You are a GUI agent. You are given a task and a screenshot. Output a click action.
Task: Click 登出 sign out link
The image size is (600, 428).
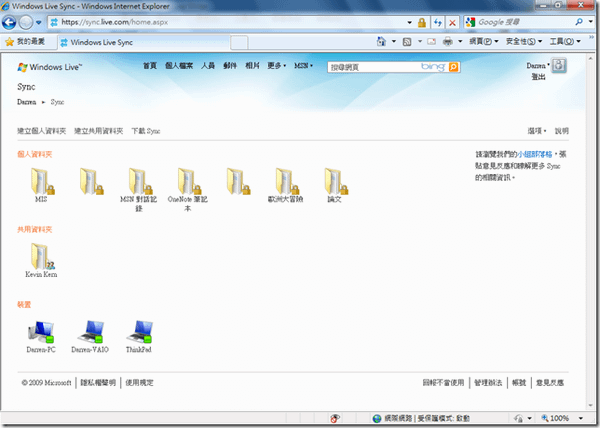(x=538, y=77)
